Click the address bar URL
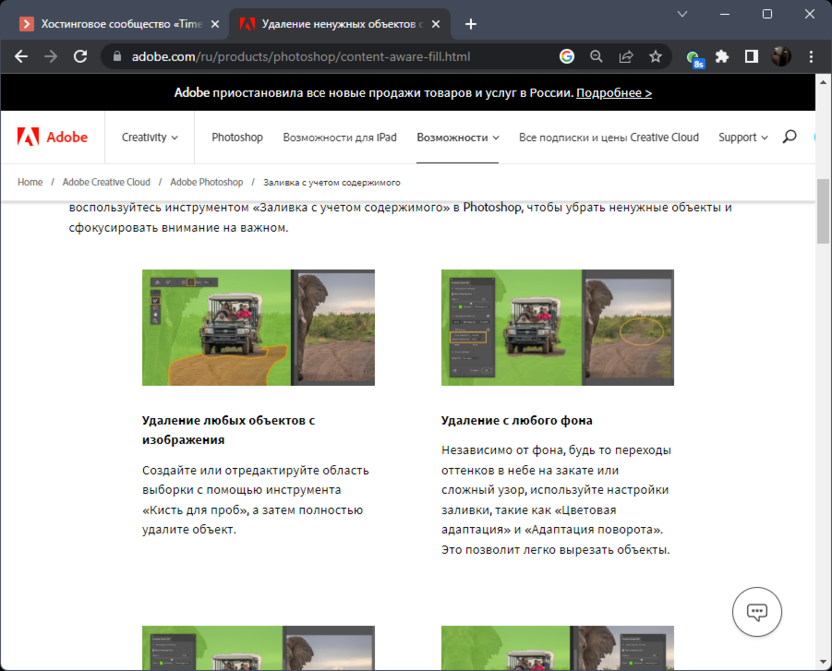Screen dimensions: 832x671 (x=301, y=56)
